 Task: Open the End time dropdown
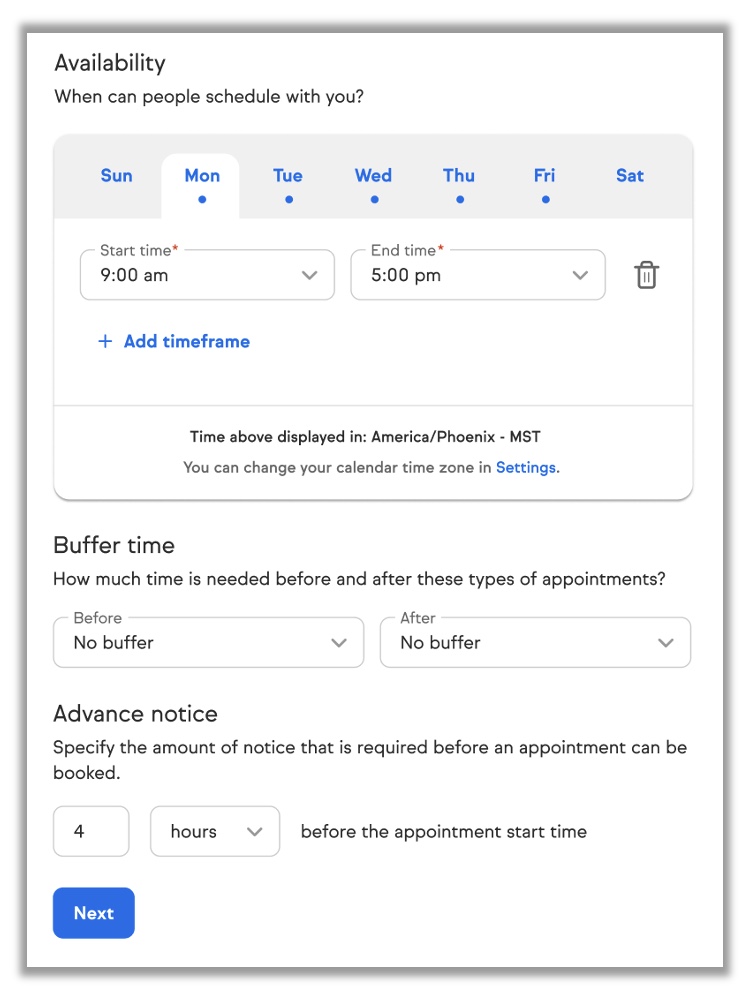point(477,275)
